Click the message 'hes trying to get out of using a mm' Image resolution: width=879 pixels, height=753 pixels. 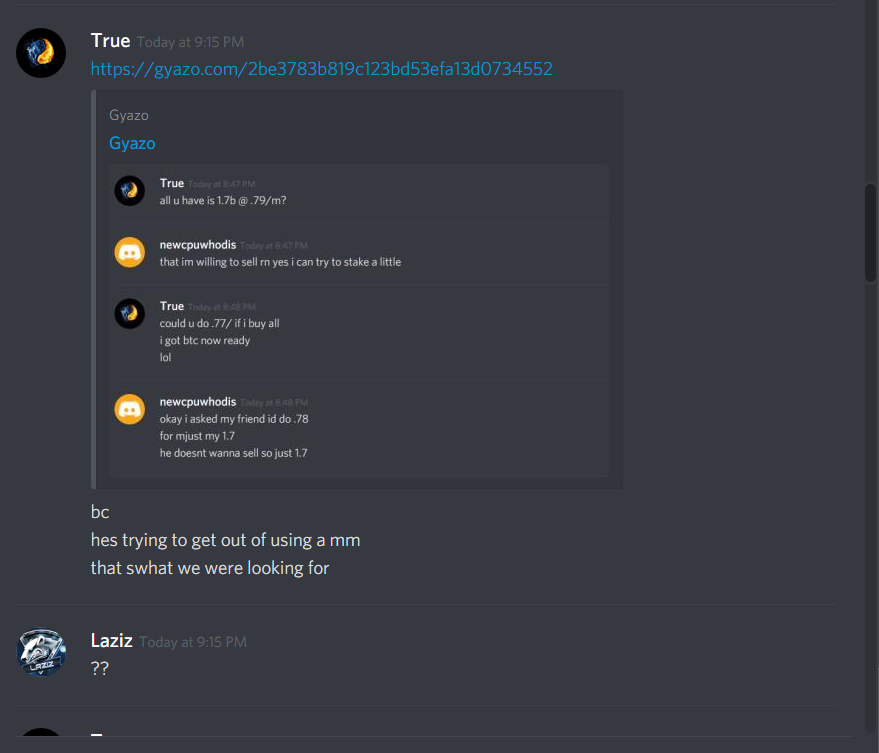tap(225, 540)
